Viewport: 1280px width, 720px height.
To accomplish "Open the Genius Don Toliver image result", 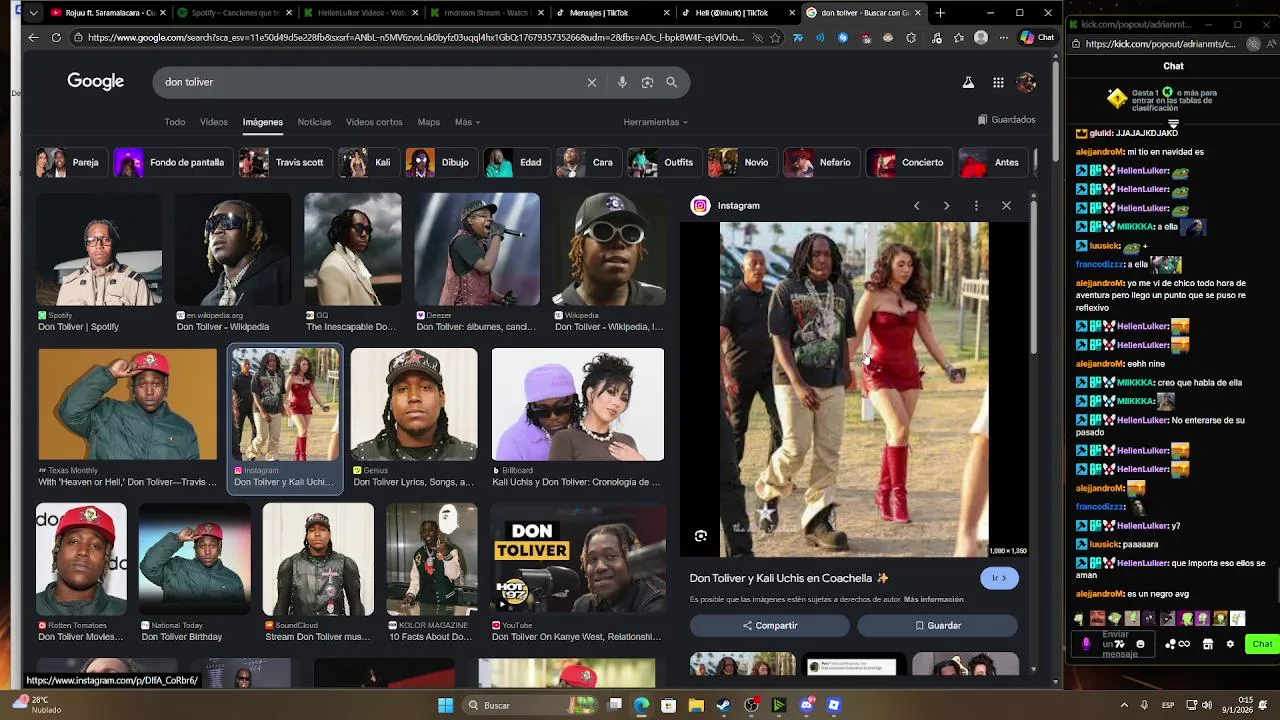I will (x=414, y=404).
